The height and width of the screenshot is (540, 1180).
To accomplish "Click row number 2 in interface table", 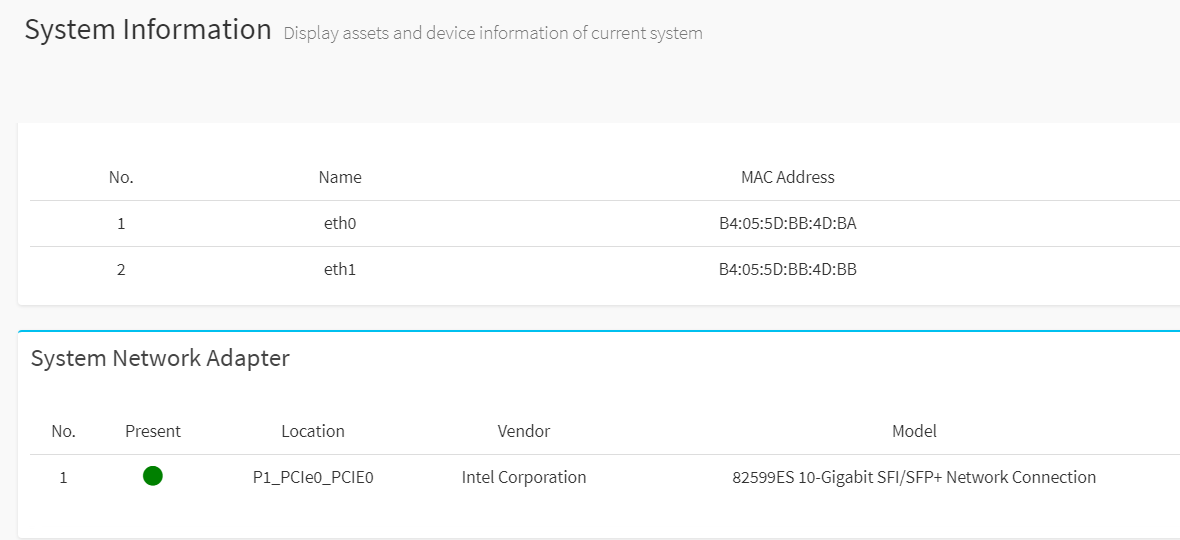I will coord(121,269).
